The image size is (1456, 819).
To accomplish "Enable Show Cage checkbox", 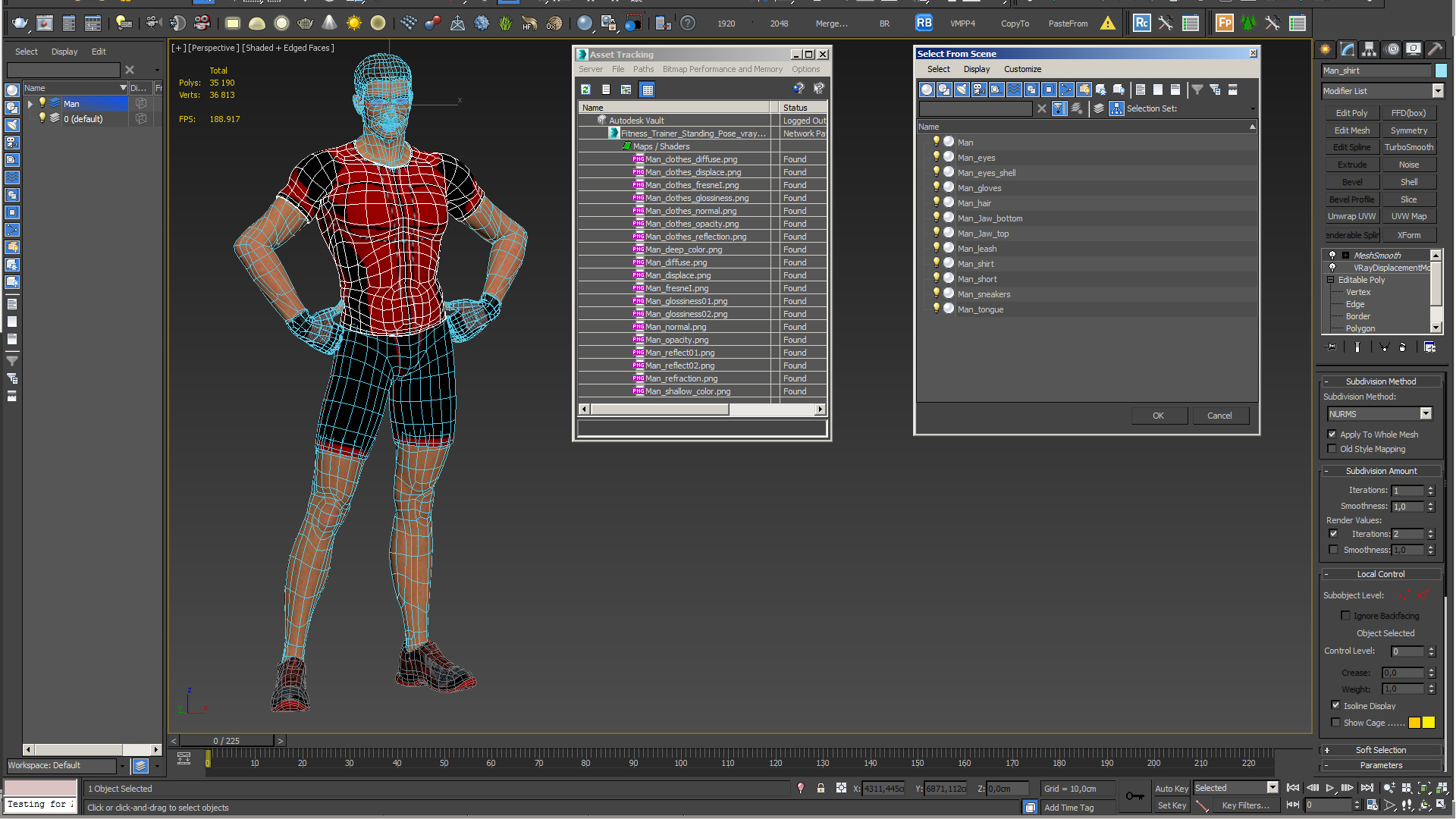I will click(x=1336, y=723).
